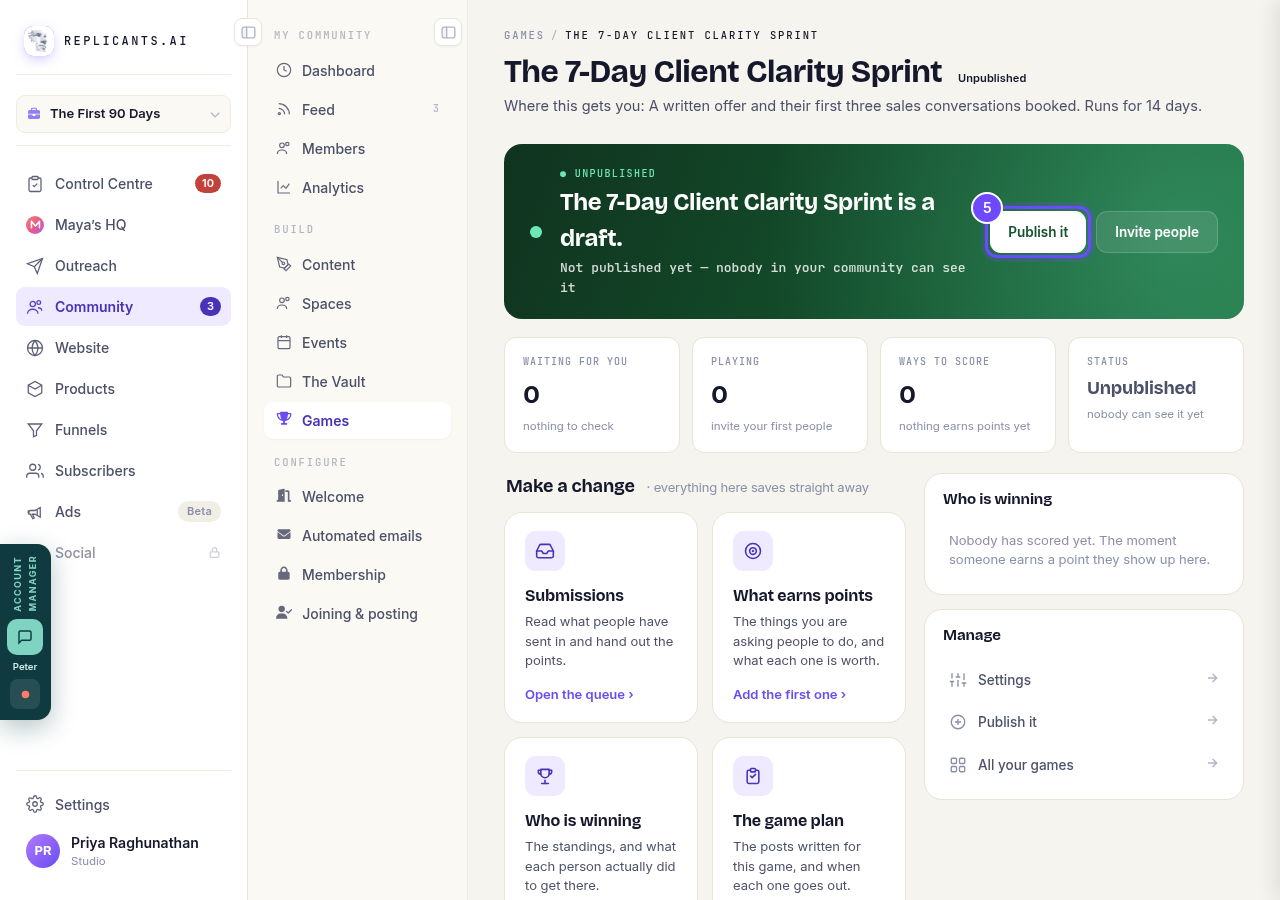Click the Maya's HQ pink avatar icon

pyautogui.click(x=35, y=225)
